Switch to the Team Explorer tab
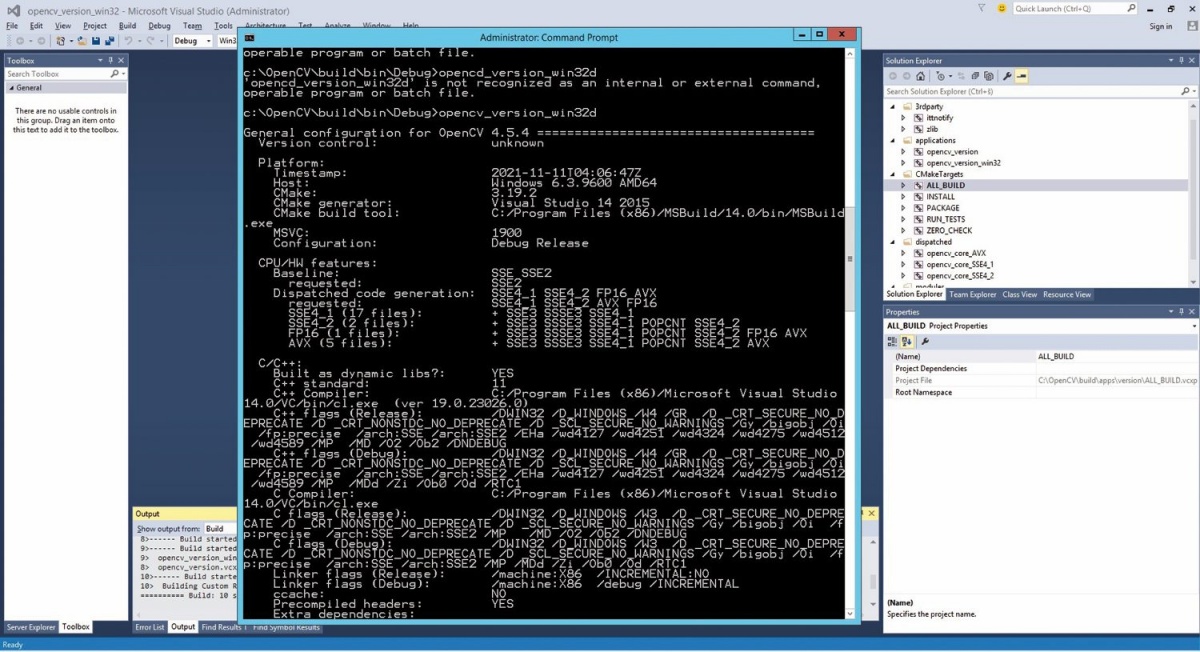The height and width of the screenshot is (652, 1200). point(973,294)
